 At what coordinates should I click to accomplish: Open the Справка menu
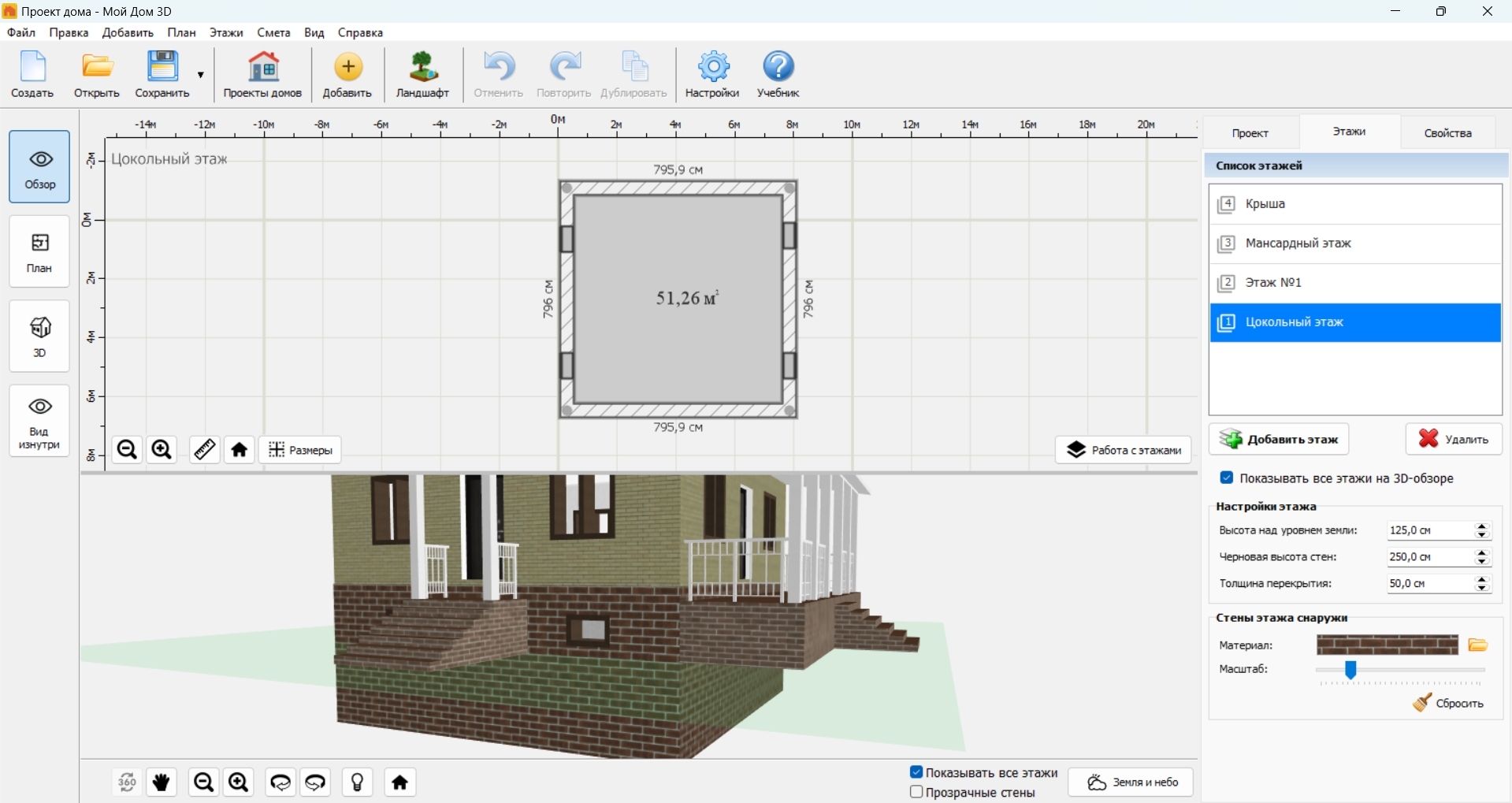coord(360,32)
